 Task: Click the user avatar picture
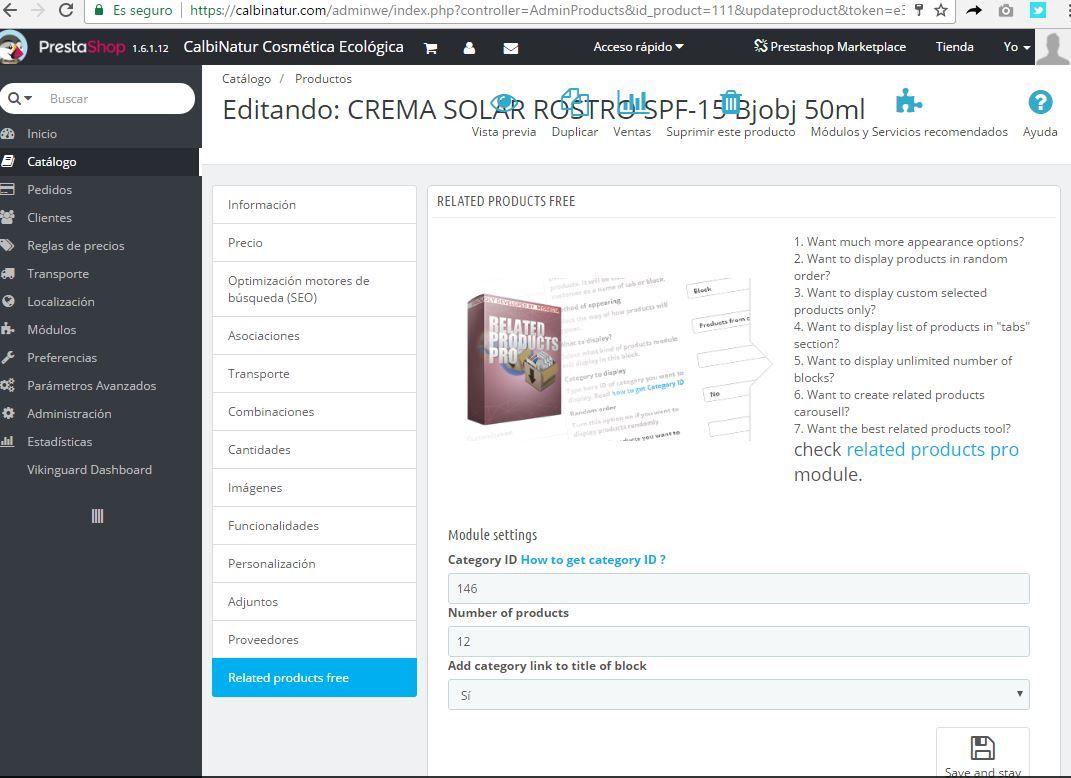click(x=1053, y=47)
